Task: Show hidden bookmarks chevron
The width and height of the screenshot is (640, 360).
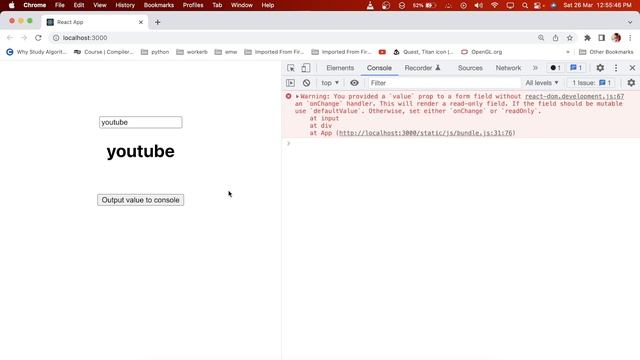Action: tap(568, 52)
